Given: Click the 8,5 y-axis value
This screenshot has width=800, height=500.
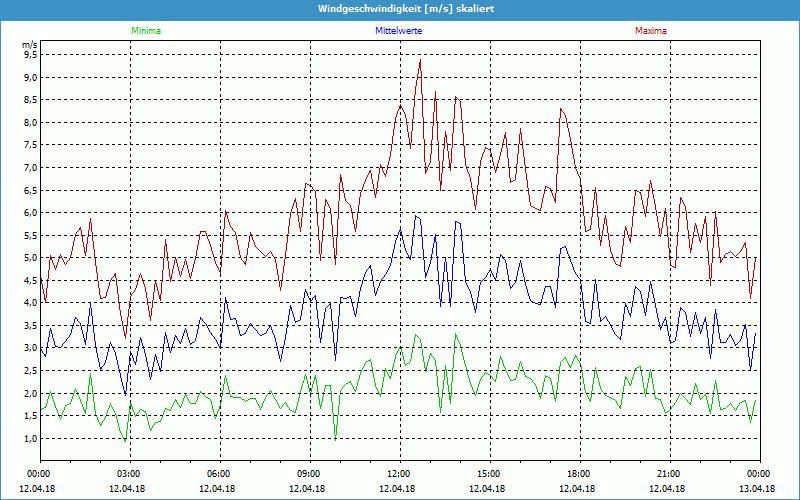Looking at the screenshot, I should tap(31, 100).
